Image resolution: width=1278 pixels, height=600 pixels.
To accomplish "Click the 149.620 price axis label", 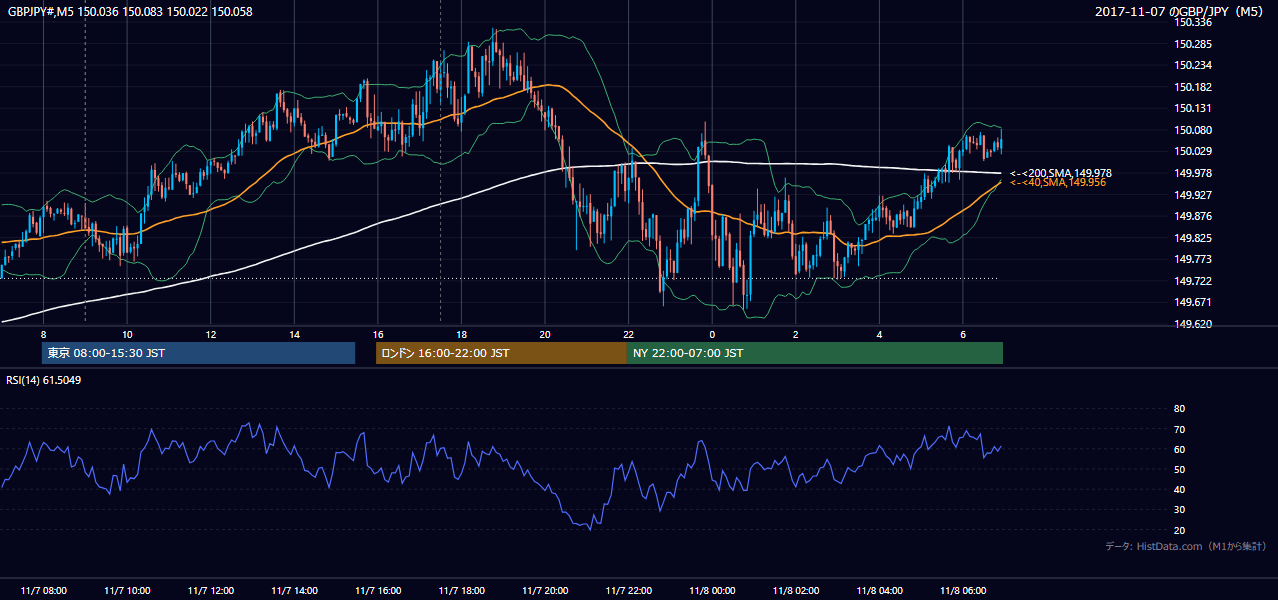I will click(1194, 324).
